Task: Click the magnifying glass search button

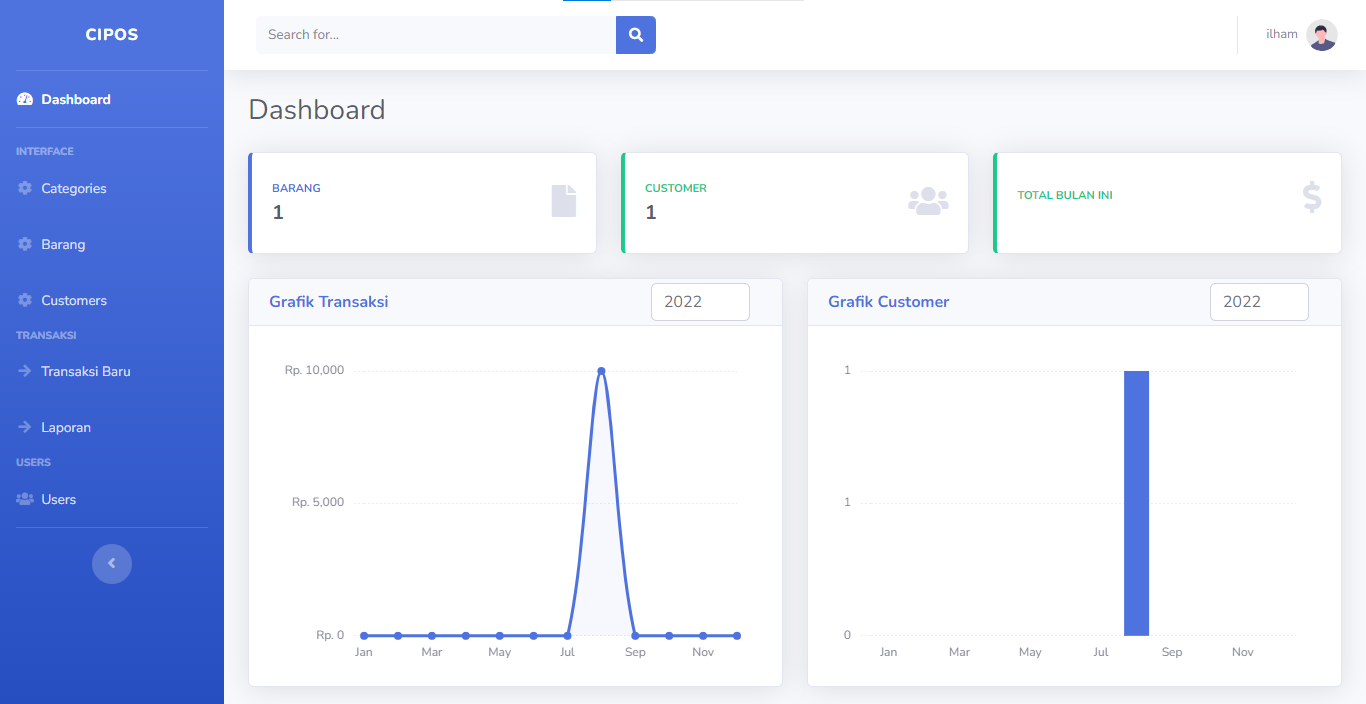Action: click(635, 35)
